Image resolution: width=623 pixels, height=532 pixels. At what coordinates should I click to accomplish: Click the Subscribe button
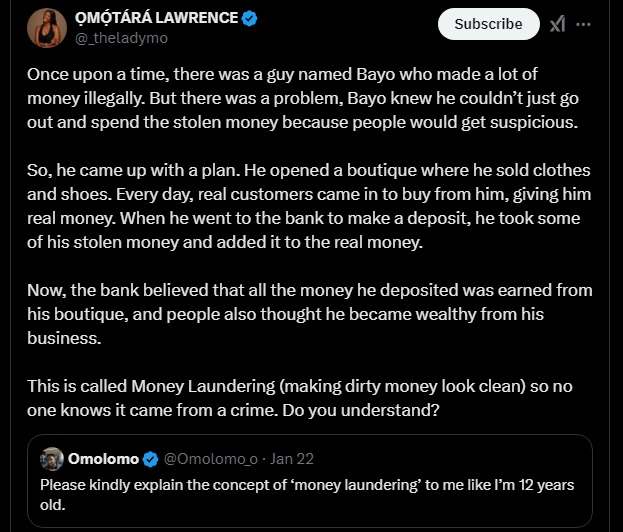[488, 23]
